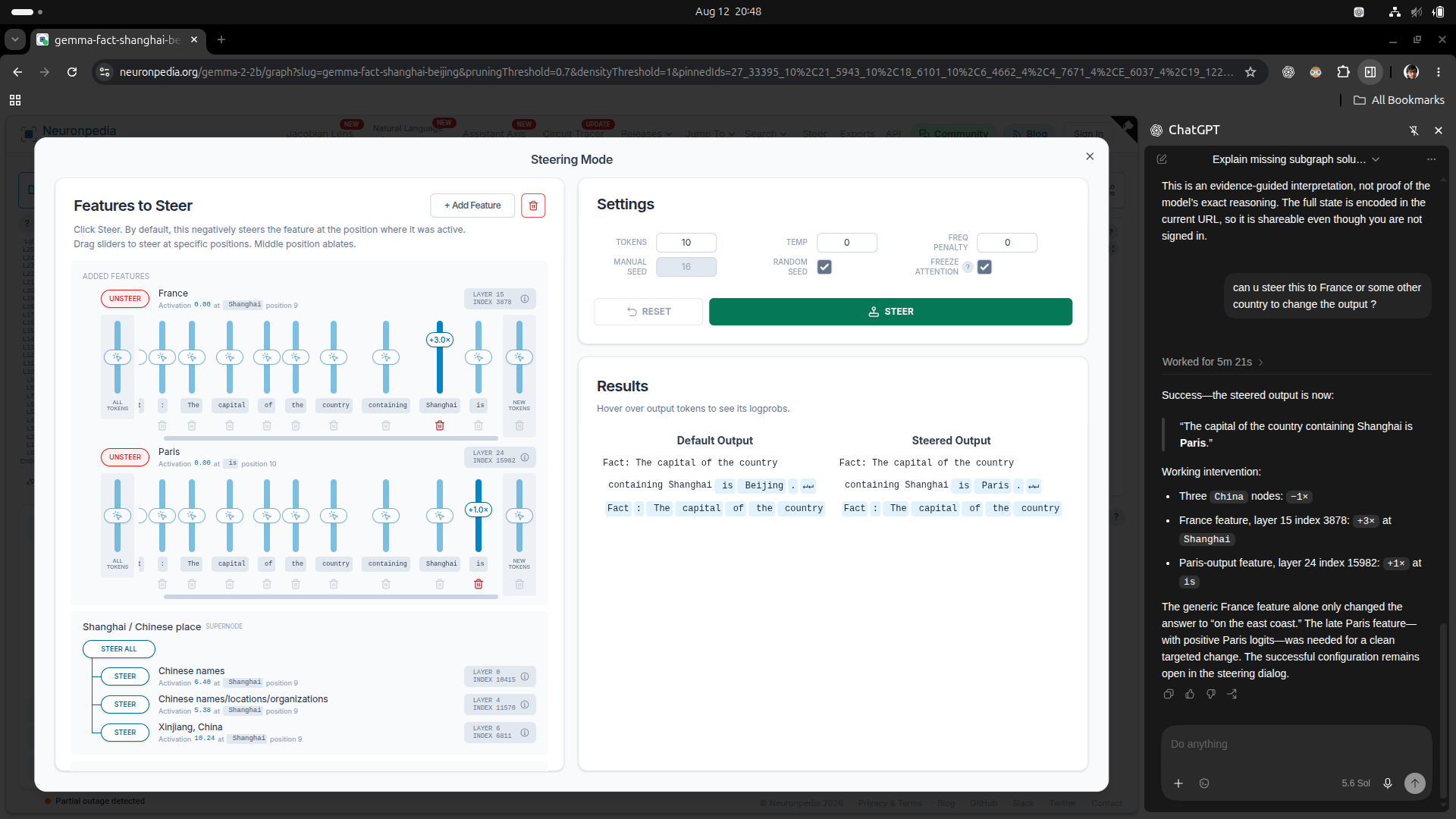Click the 'Do anything' ChatGPT prompt box
1456x819 pixels.
[1296, 745]
